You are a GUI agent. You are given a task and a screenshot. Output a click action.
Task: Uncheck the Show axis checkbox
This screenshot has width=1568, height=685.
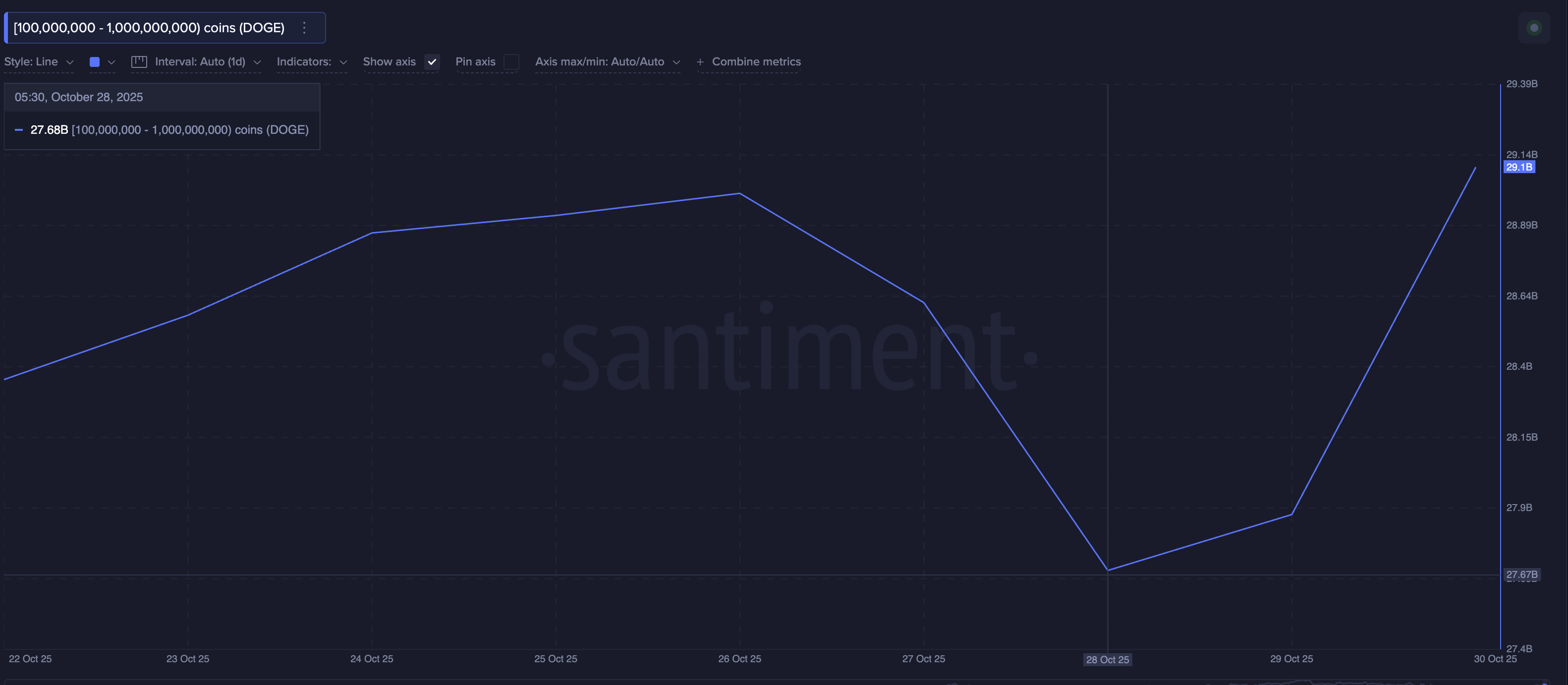coord(432,61)
